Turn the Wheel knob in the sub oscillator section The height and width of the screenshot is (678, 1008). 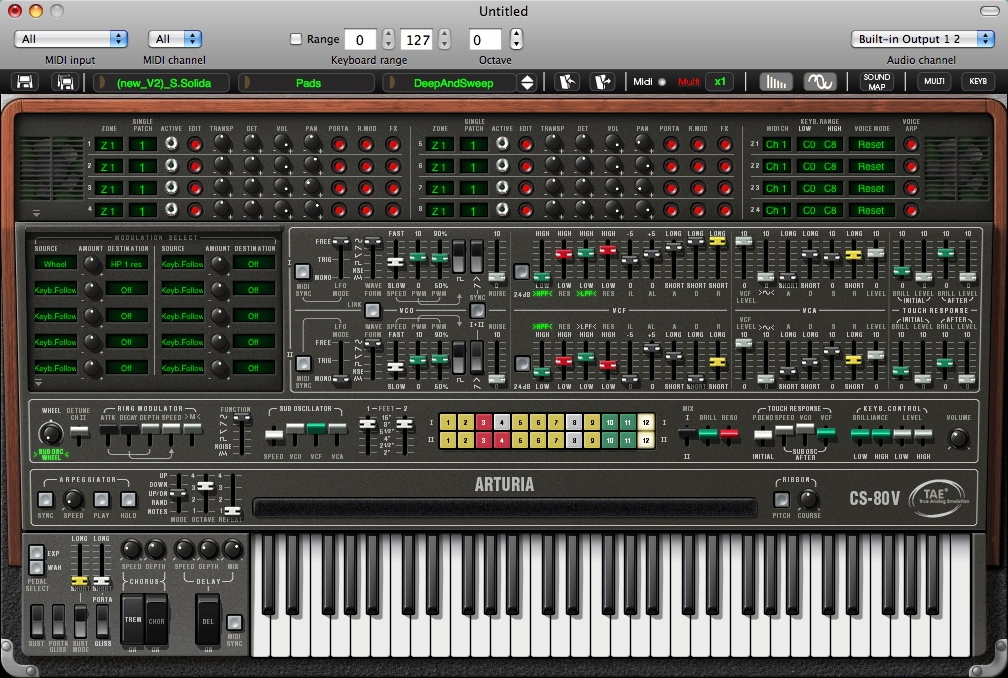(51, 434)
